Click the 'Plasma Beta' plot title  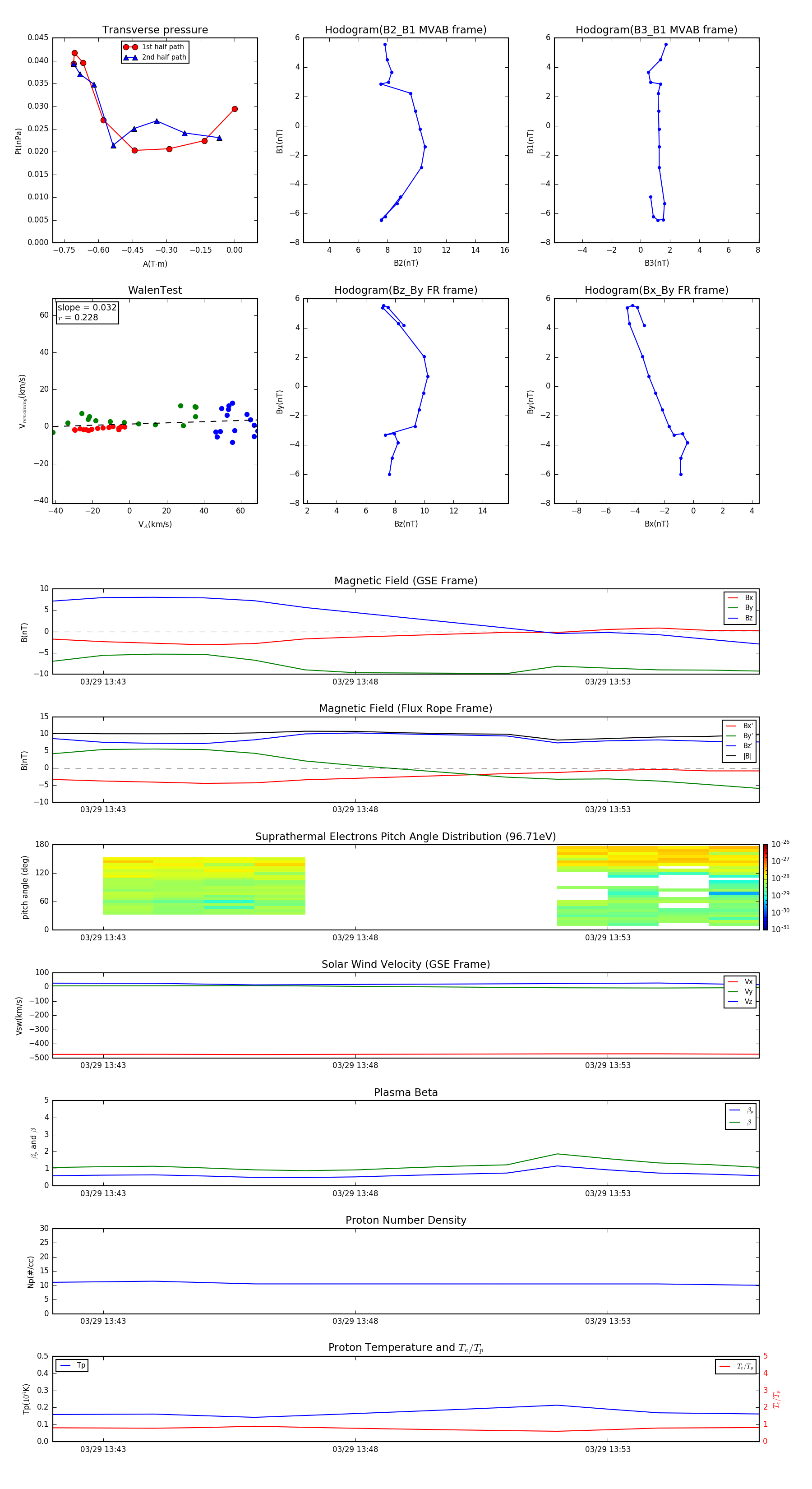pyautogui.click(x=406, y=1092)
